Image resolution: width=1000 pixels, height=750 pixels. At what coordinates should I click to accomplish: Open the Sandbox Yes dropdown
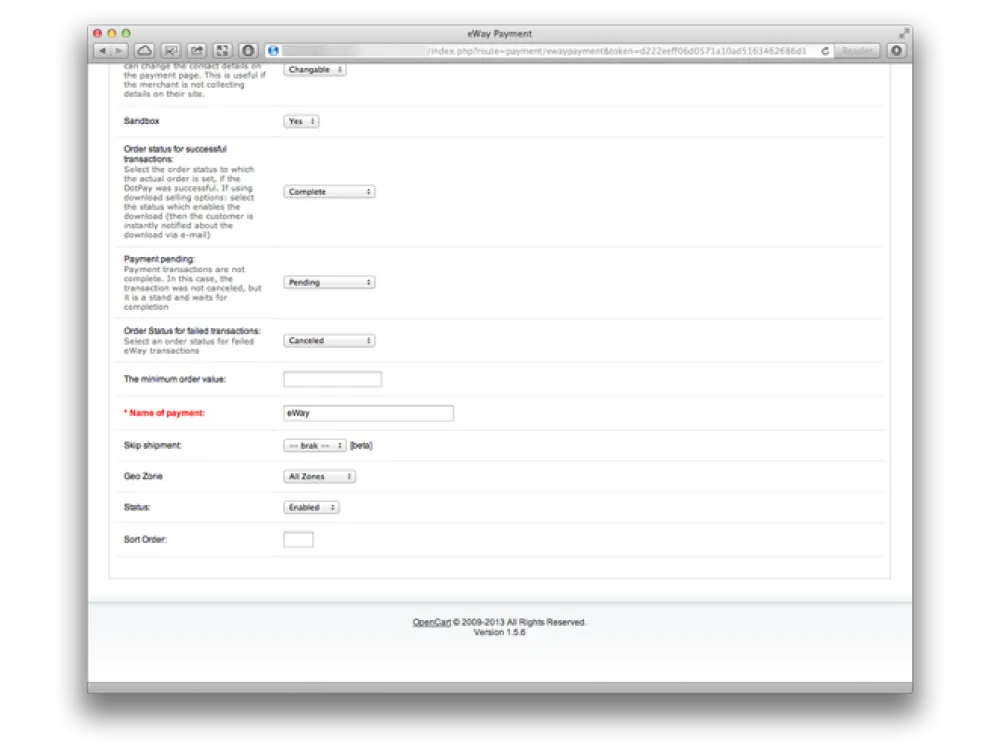coord(302,121)
